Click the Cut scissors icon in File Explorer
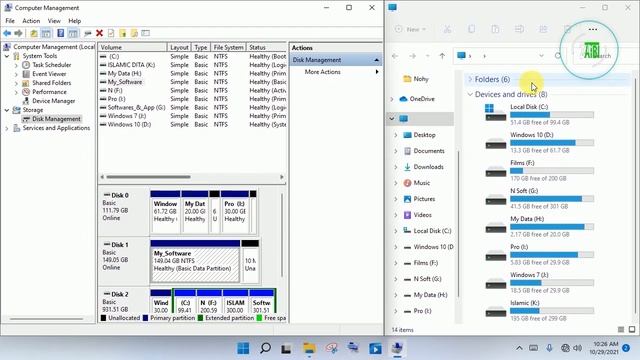This screenshot has height=360, width=640. click(x=447, y=29)
